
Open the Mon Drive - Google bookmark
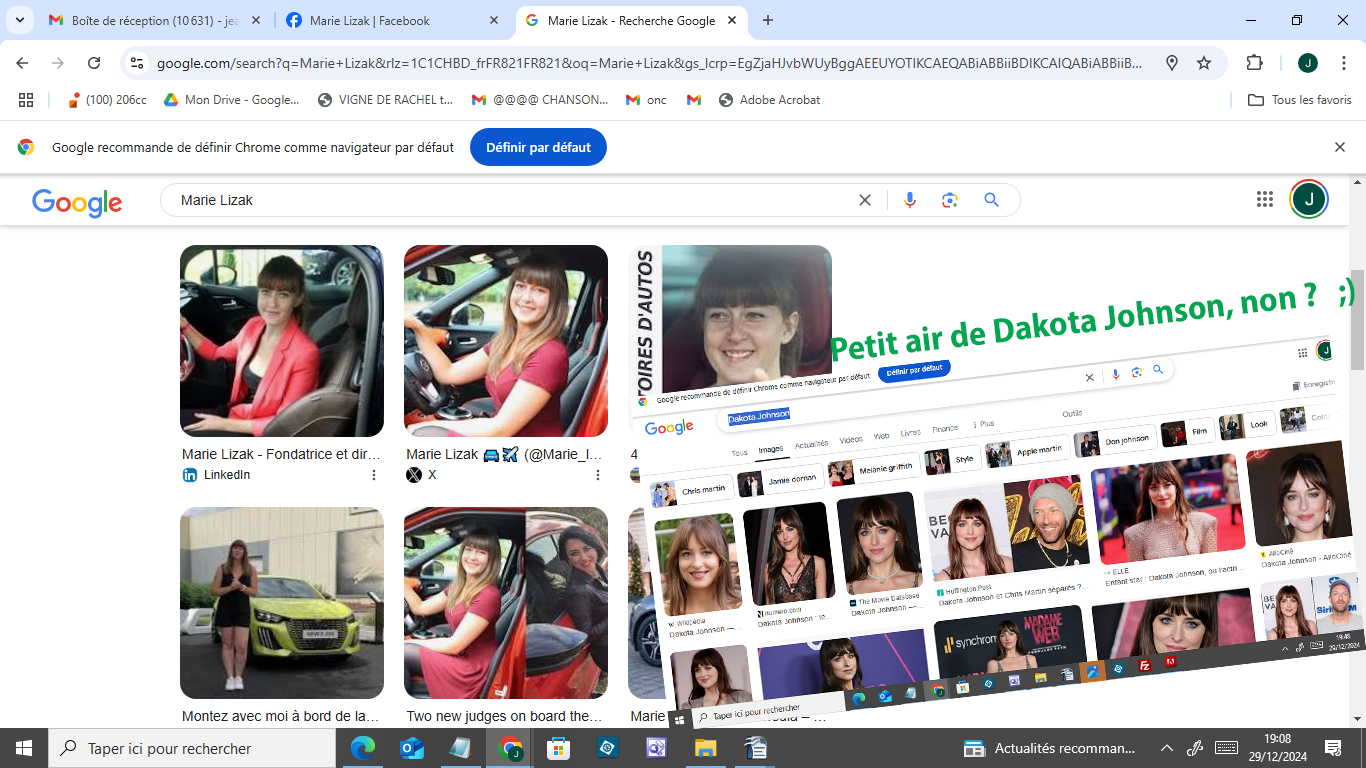[231, 100]
